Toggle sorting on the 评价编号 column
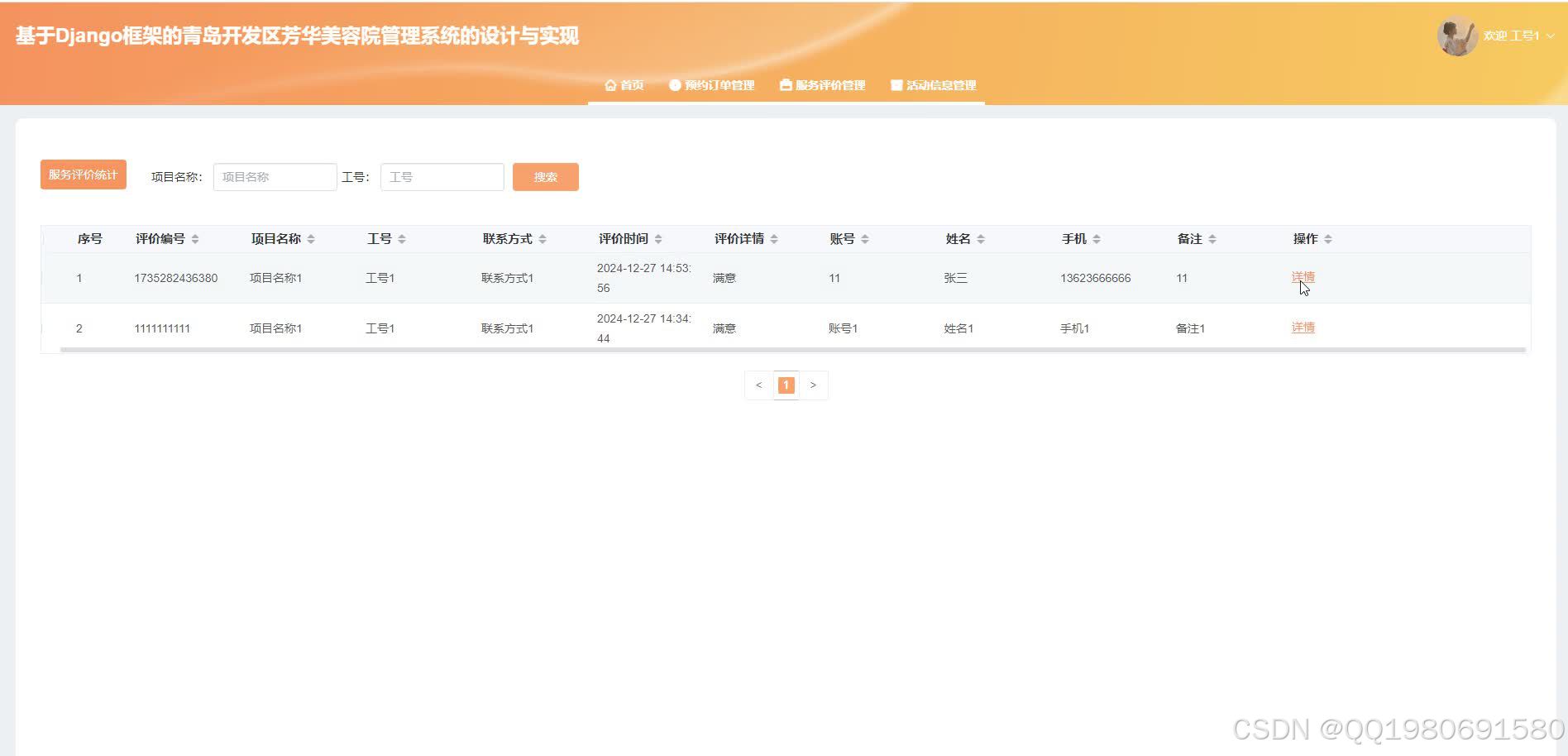1568x756 pixels. (x=194, y=238)
